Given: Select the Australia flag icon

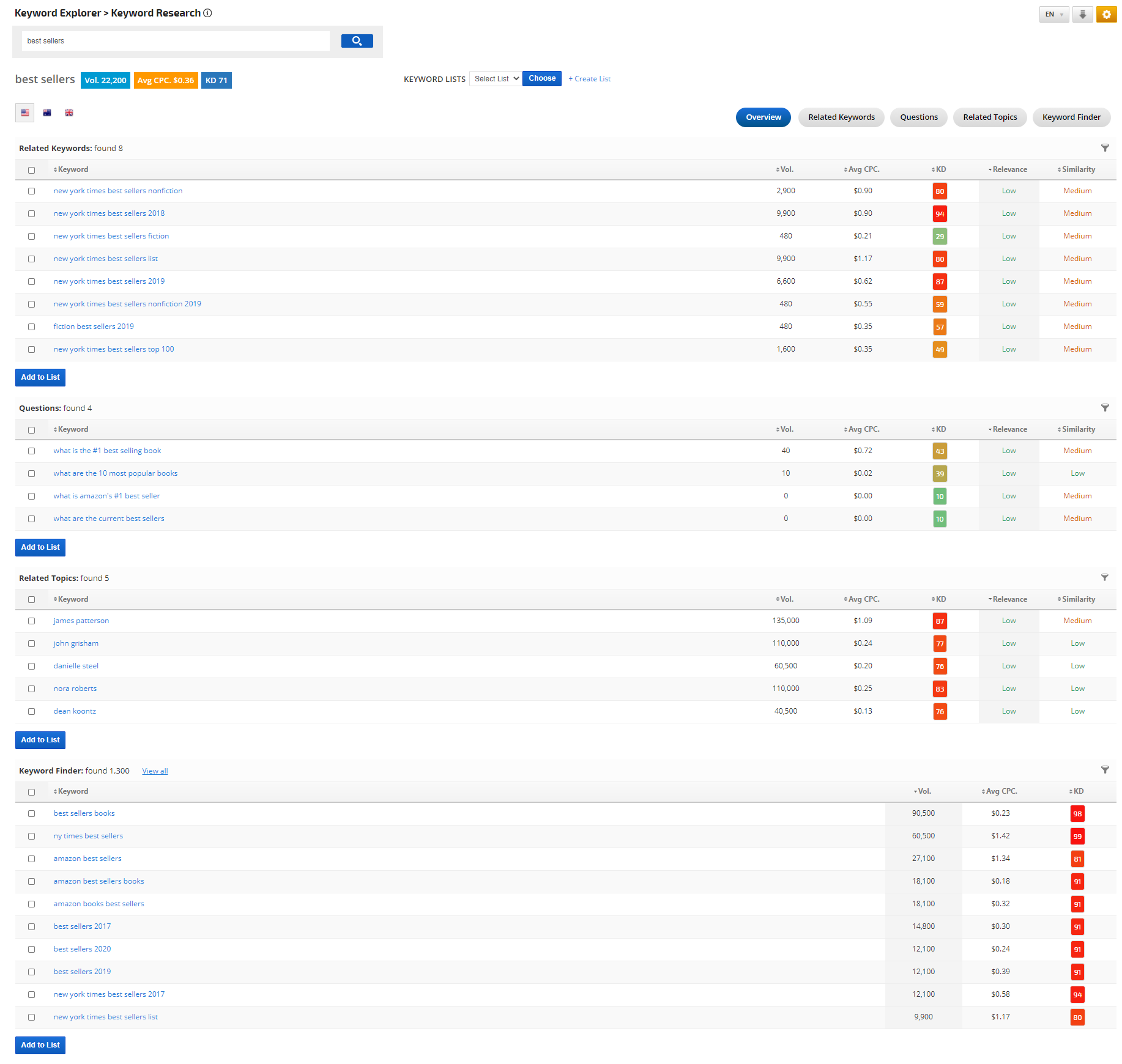Looking at the screenshot, I should point(47,113).
